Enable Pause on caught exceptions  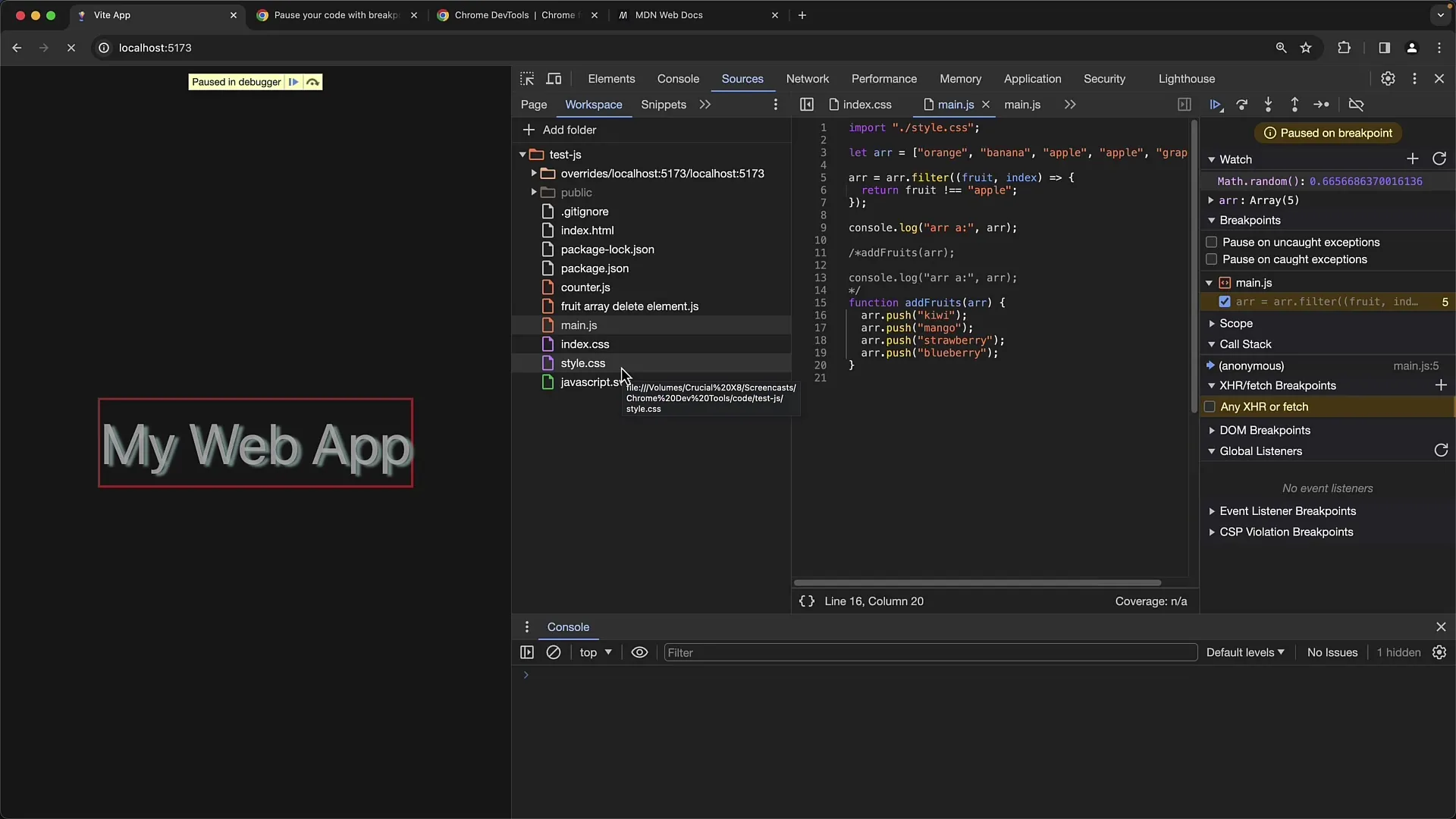click(x=1211, y=259)
